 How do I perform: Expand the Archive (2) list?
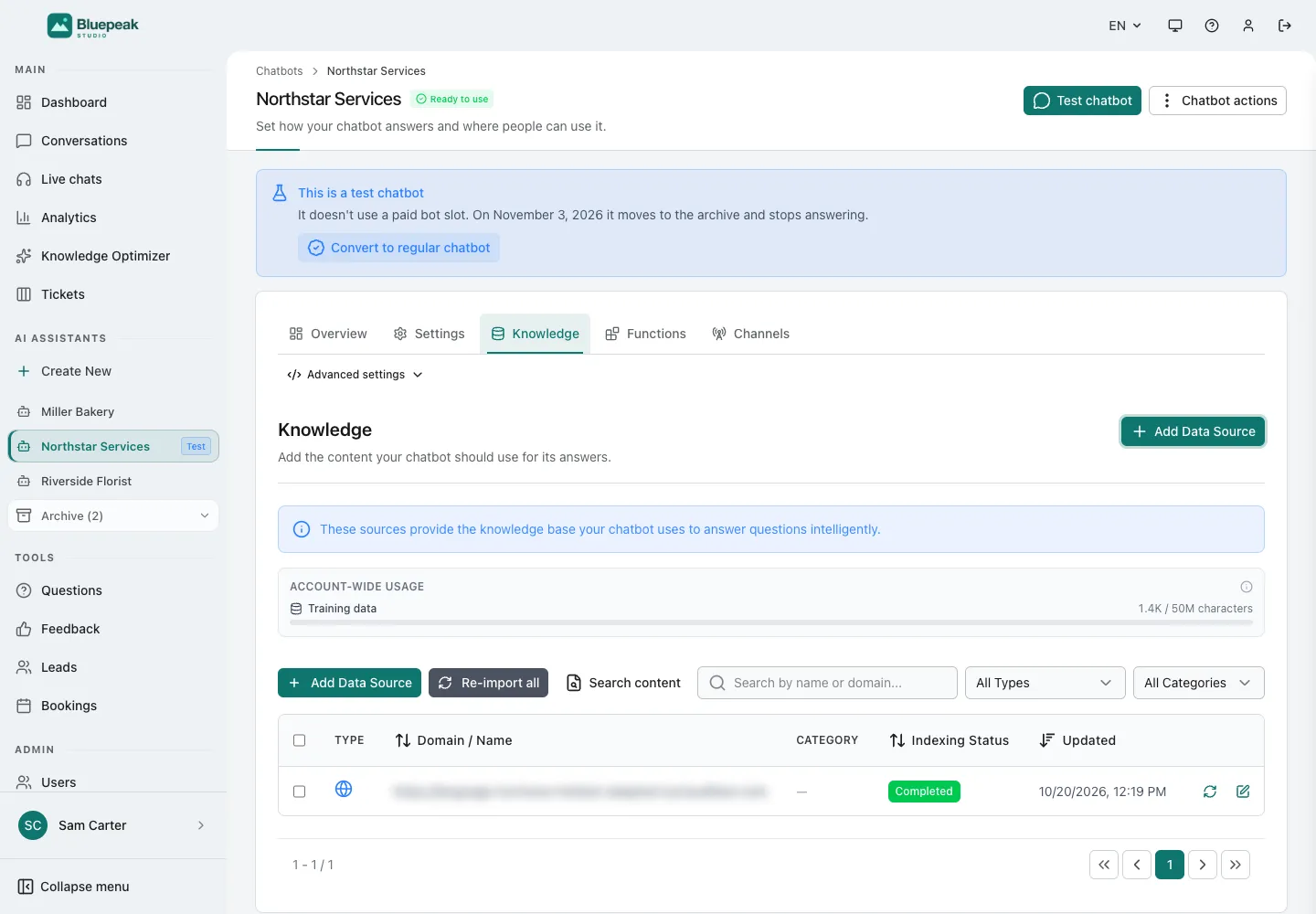coord(113,515)
